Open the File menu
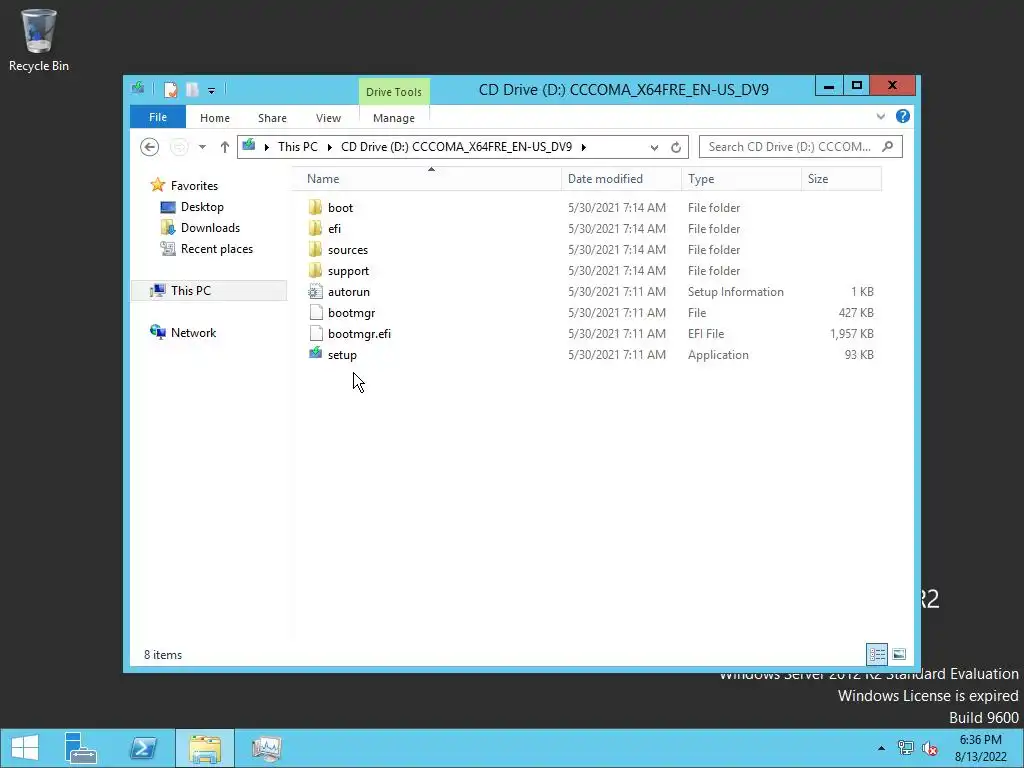 (x=157, y=118)
